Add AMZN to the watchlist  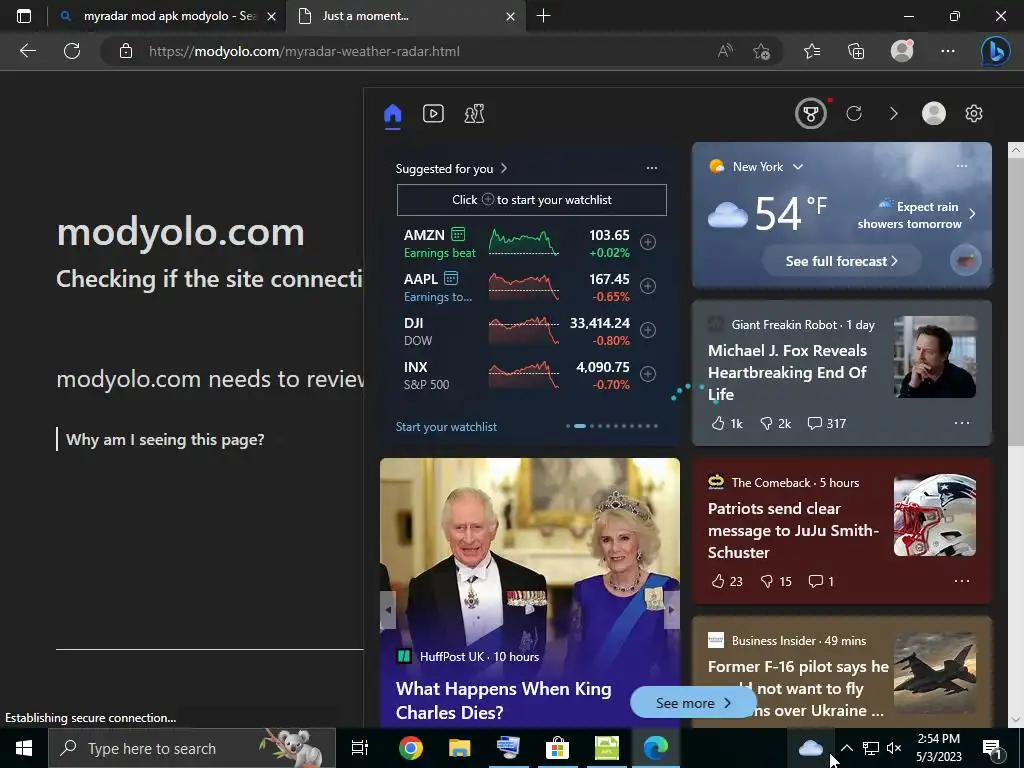648,242
